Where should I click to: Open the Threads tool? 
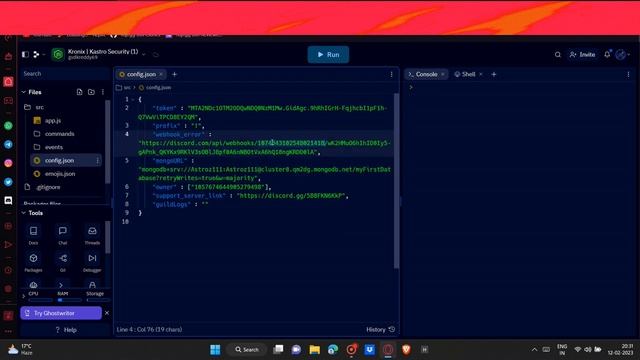[92, 235]
